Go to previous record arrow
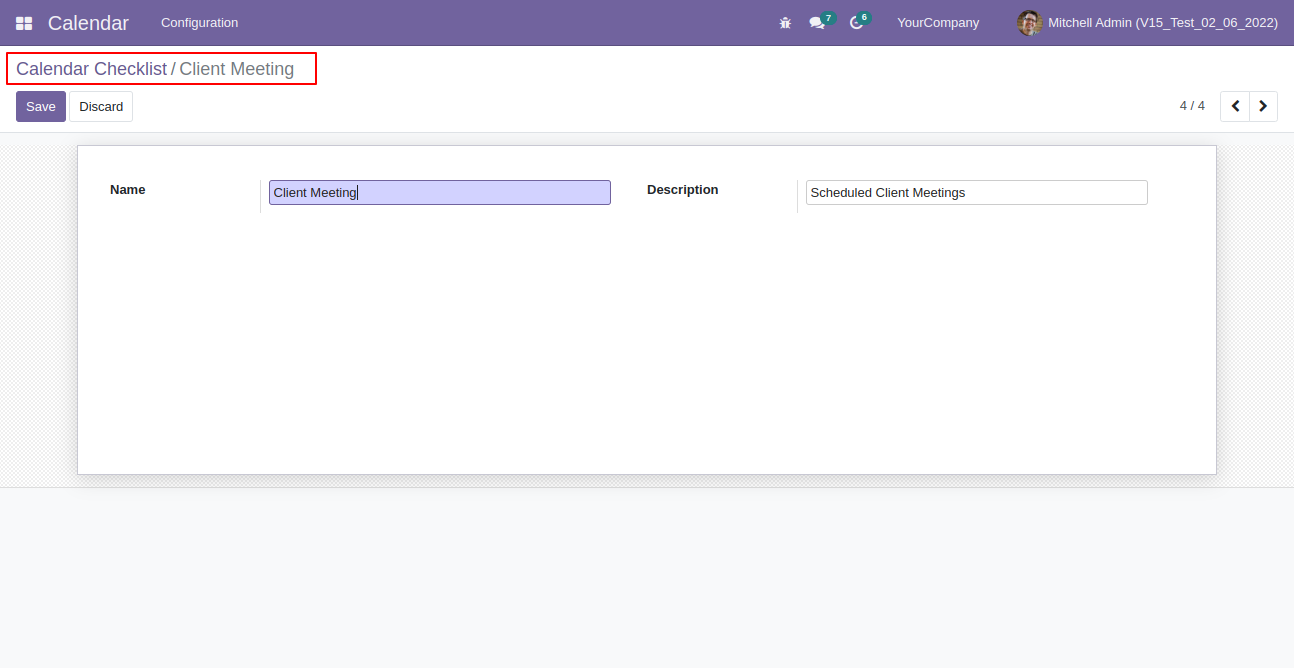The width and height of the screenshot is (1294, 668). [x=1235, y=106]
